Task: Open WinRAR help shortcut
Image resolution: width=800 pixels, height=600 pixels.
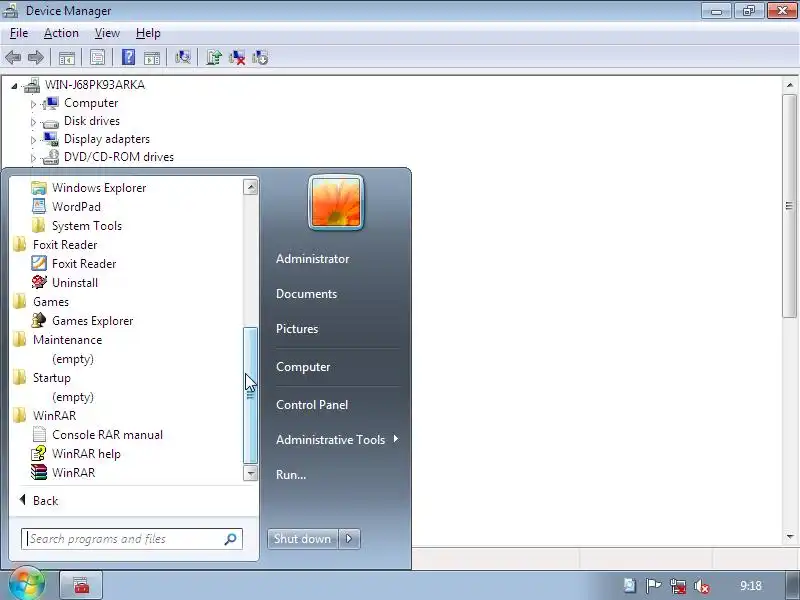Action: point(86,454)
